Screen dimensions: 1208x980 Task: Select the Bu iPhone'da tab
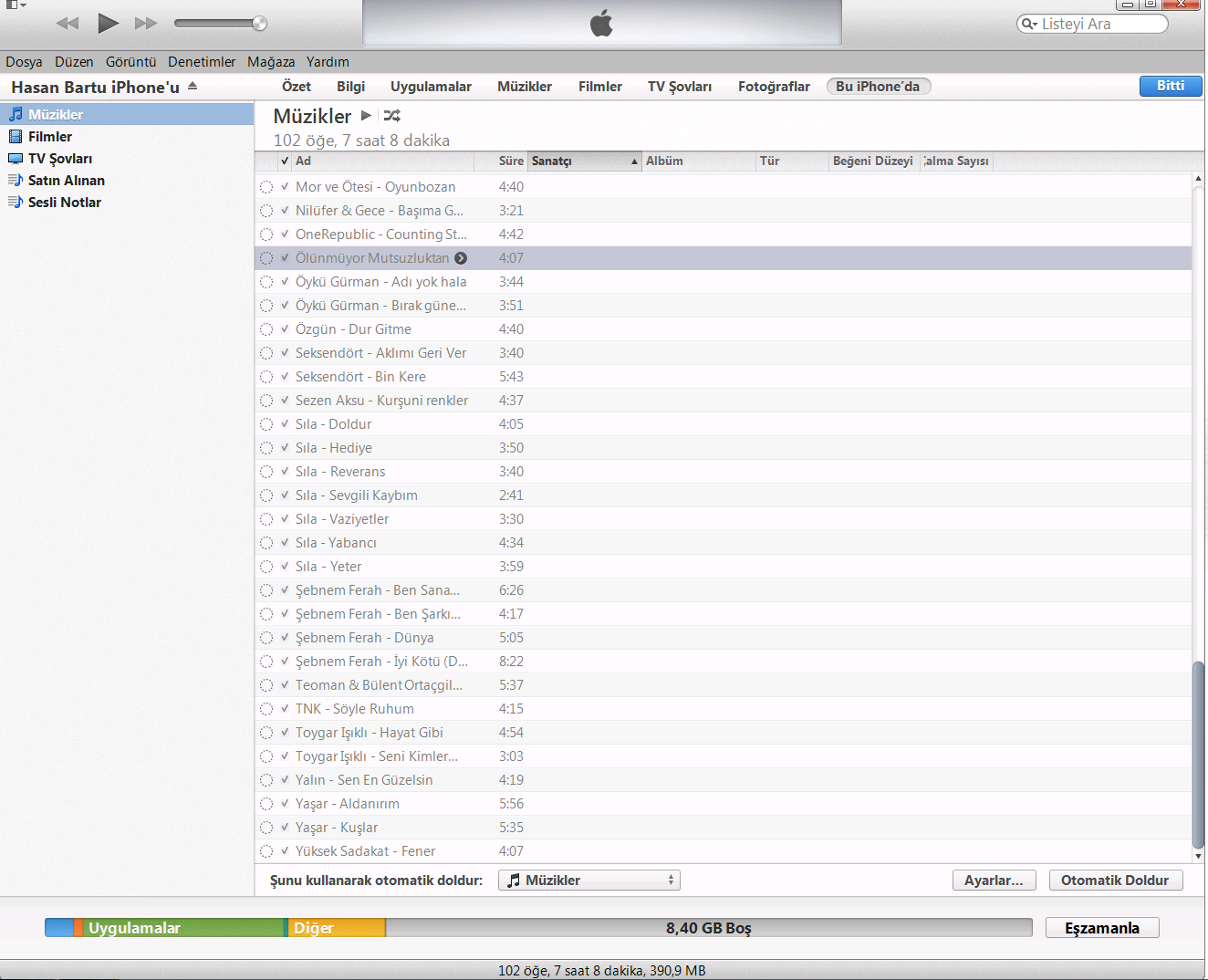click(879, 86)
